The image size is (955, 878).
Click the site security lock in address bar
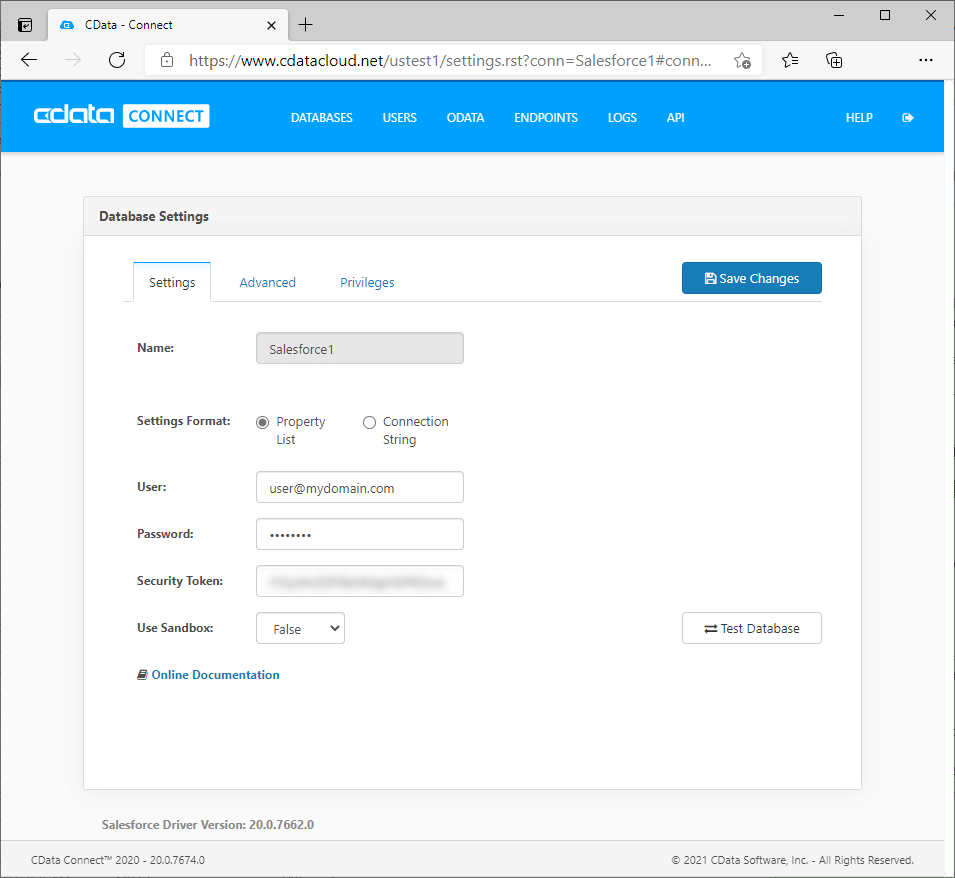(166, 60)
